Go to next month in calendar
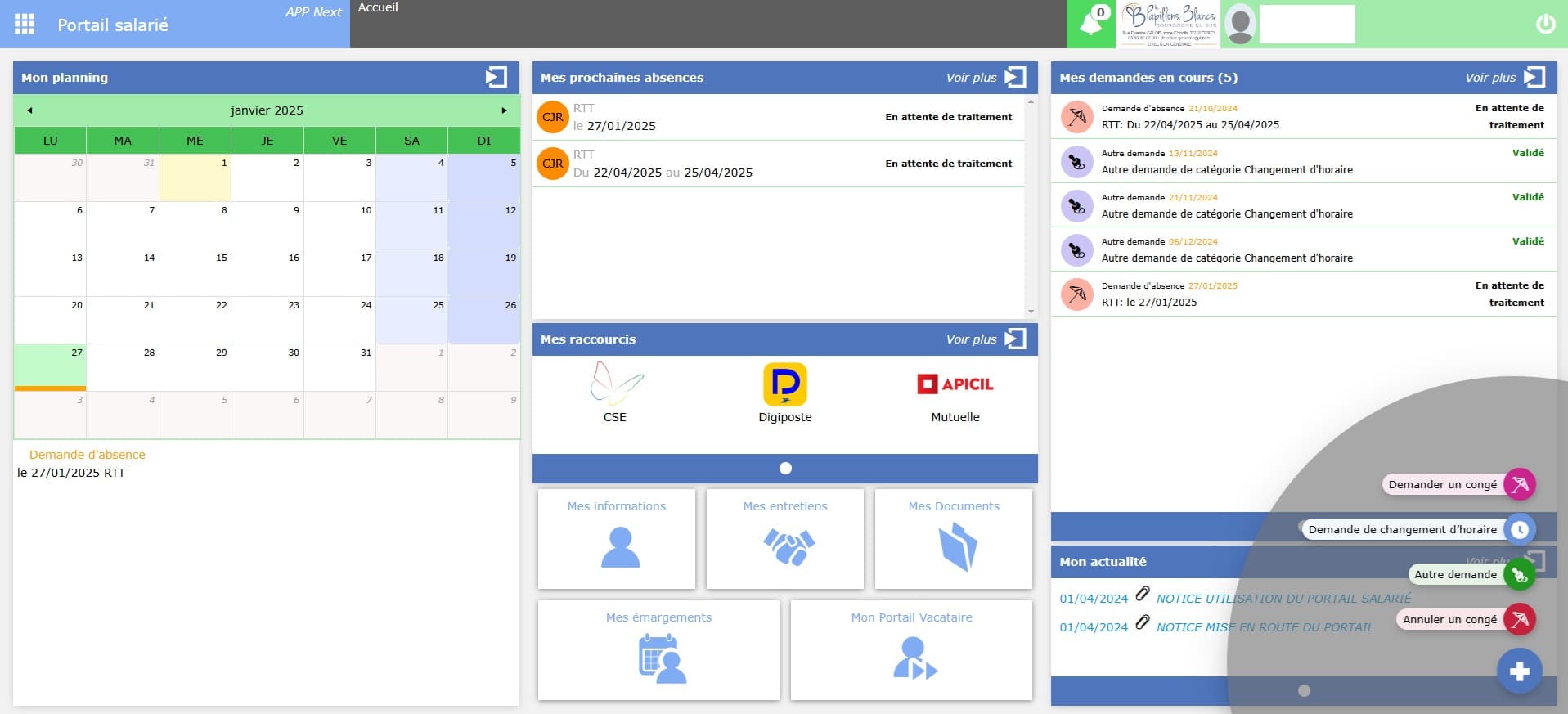The width and height of the screenshot is (1568, 714). pos(504,110)
